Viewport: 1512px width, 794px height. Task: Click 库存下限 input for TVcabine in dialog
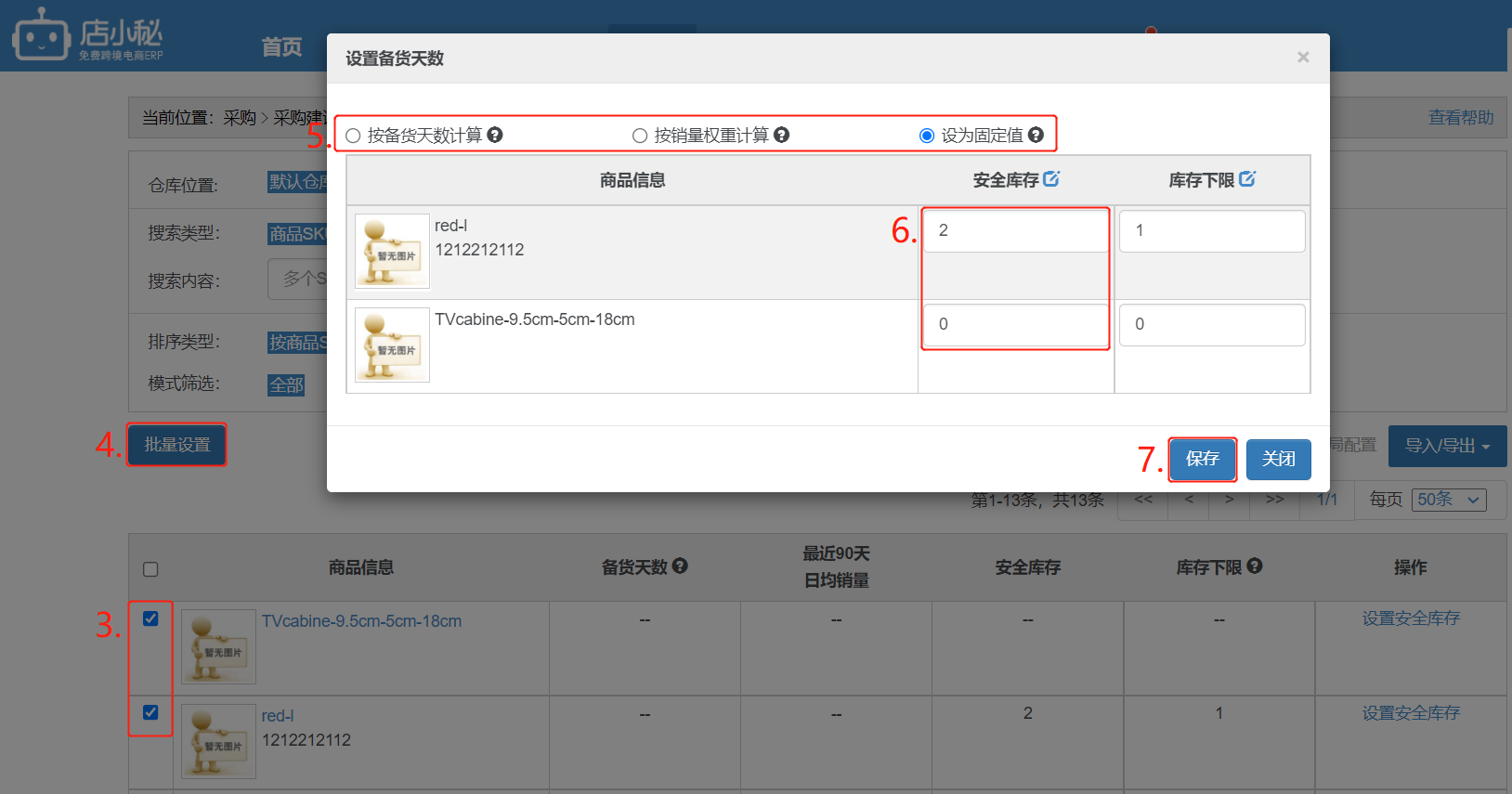click(1212, 324)
